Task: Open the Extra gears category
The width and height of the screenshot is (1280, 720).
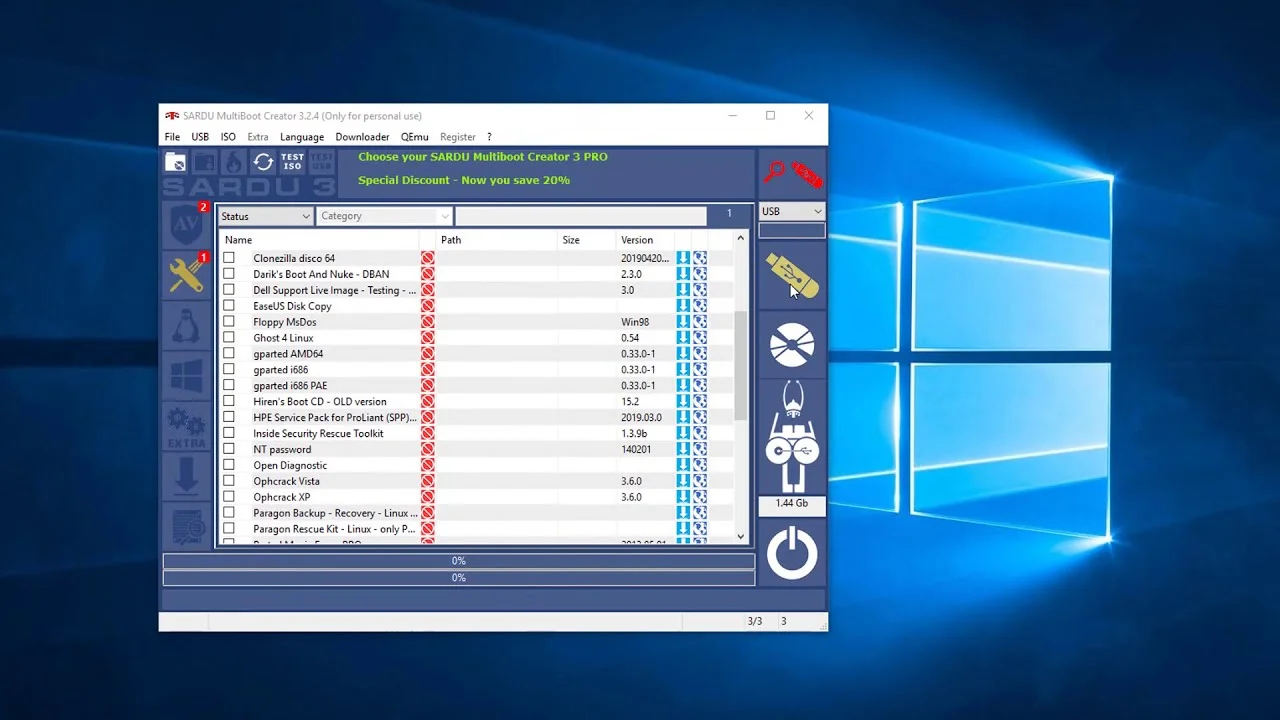Action: [186, 424]
